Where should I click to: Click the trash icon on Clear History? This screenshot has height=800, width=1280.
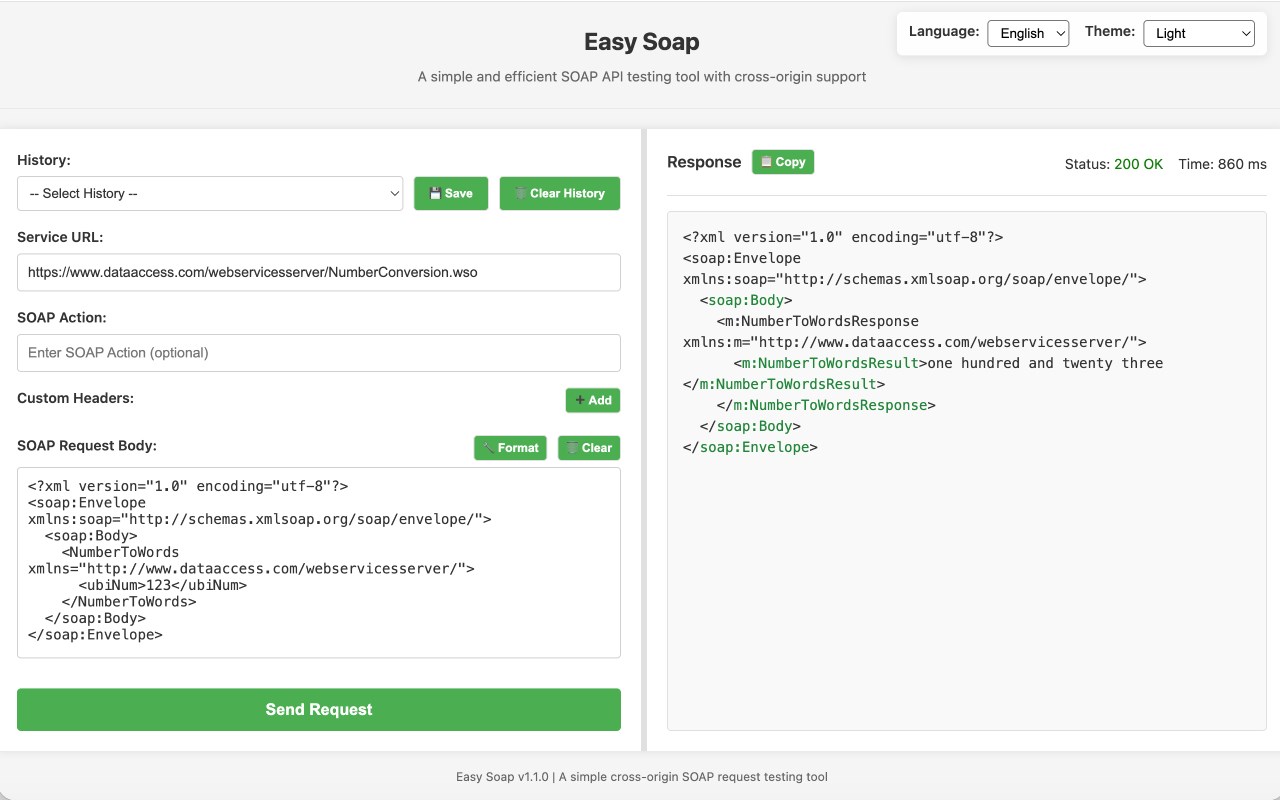[520, 193]
